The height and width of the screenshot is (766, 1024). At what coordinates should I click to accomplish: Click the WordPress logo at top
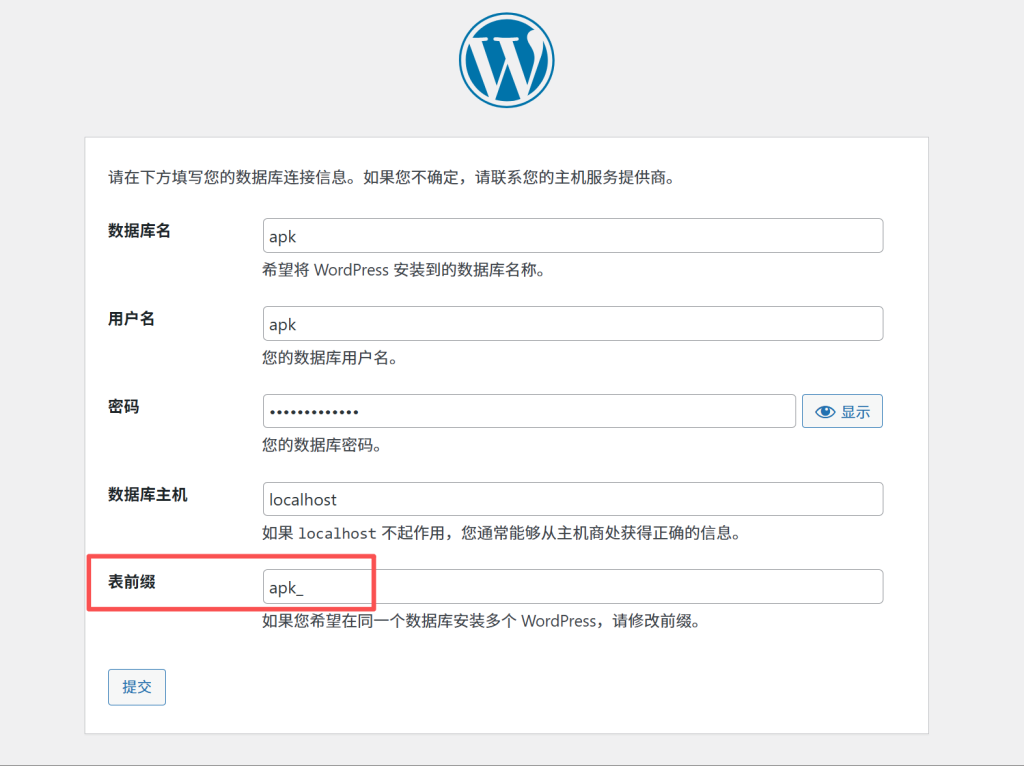507,59
